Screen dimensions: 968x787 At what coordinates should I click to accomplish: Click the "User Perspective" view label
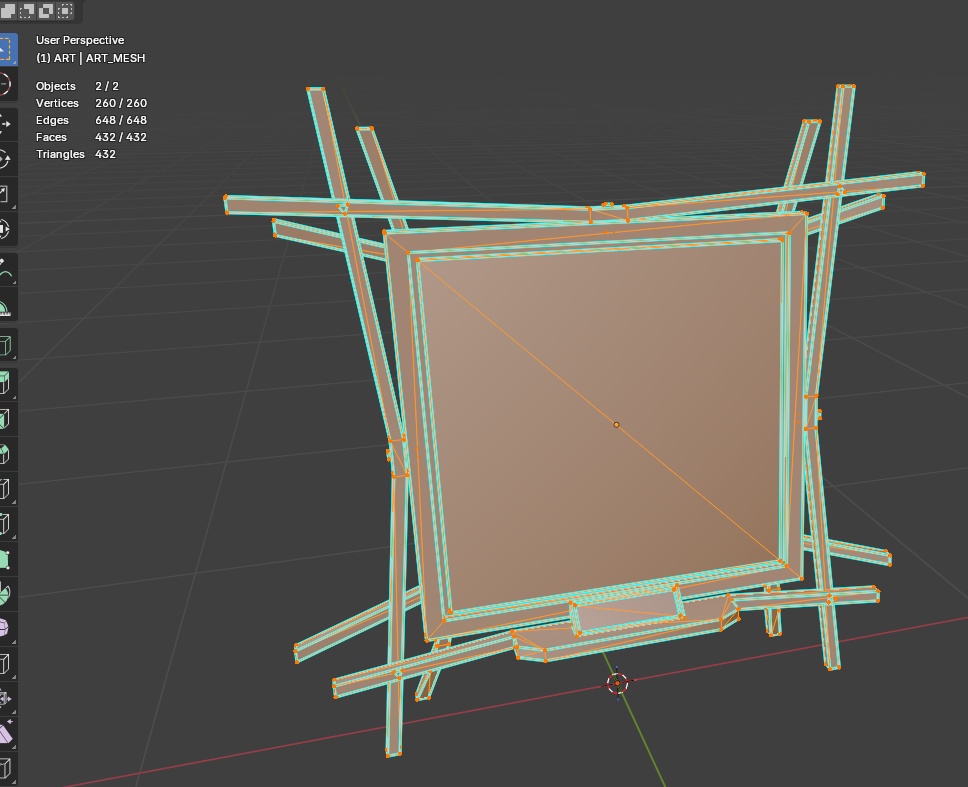80,40
